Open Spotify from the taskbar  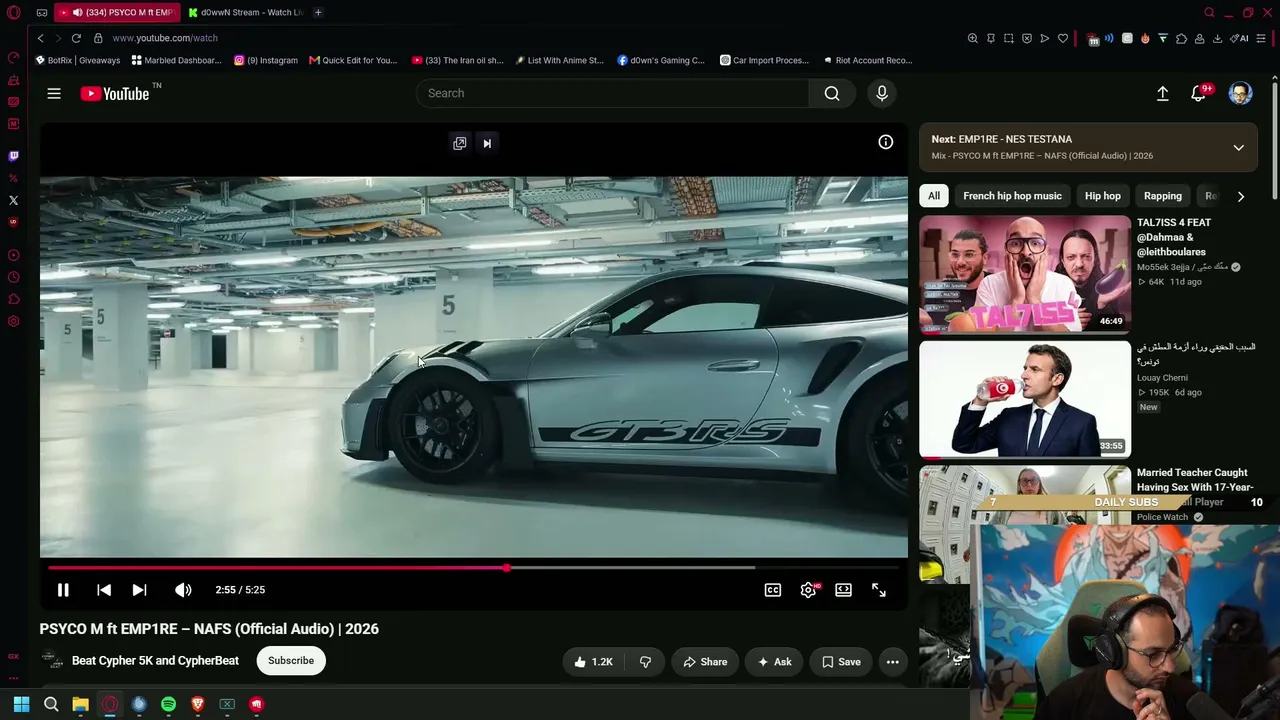point(168,704)
